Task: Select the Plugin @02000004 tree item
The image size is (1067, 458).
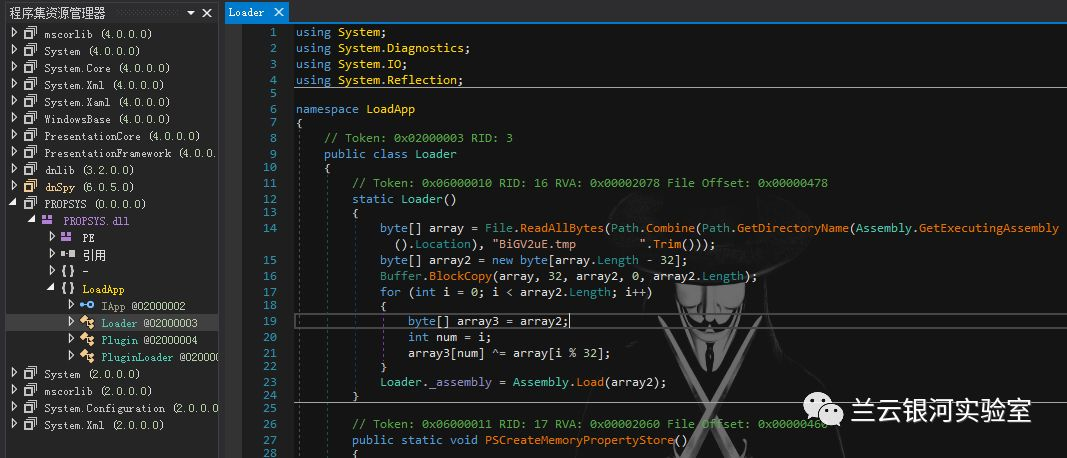Action: [148, 340]
